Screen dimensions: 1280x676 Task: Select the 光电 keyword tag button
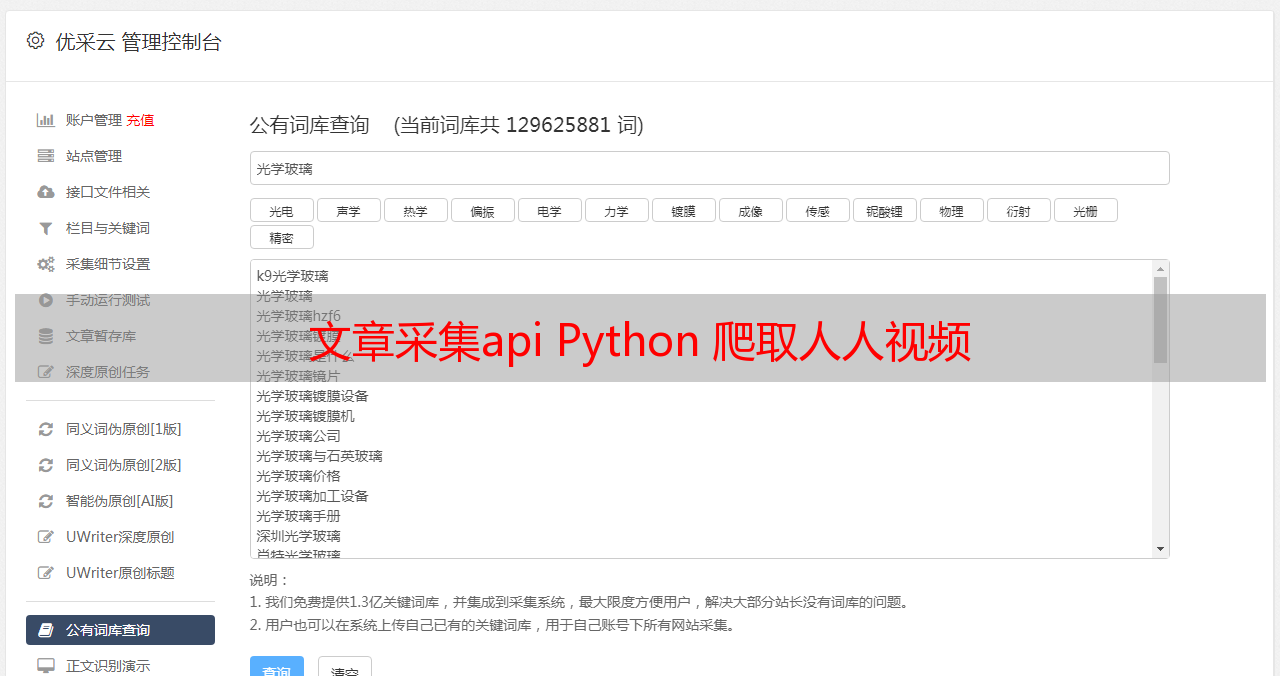[281, 210]
